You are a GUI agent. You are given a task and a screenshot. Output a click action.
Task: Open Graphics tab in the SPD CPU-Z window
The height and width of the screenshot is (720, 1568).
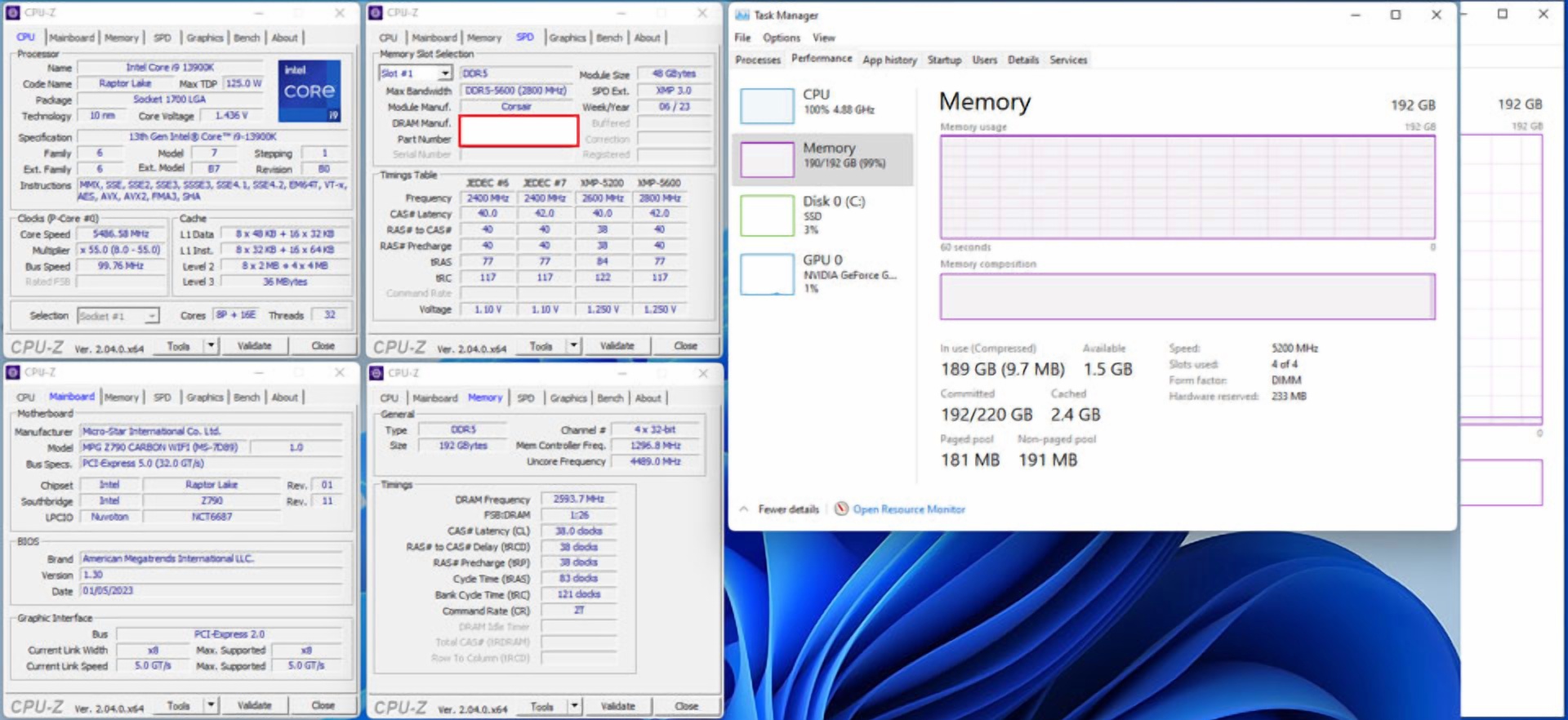click(568, 38)
